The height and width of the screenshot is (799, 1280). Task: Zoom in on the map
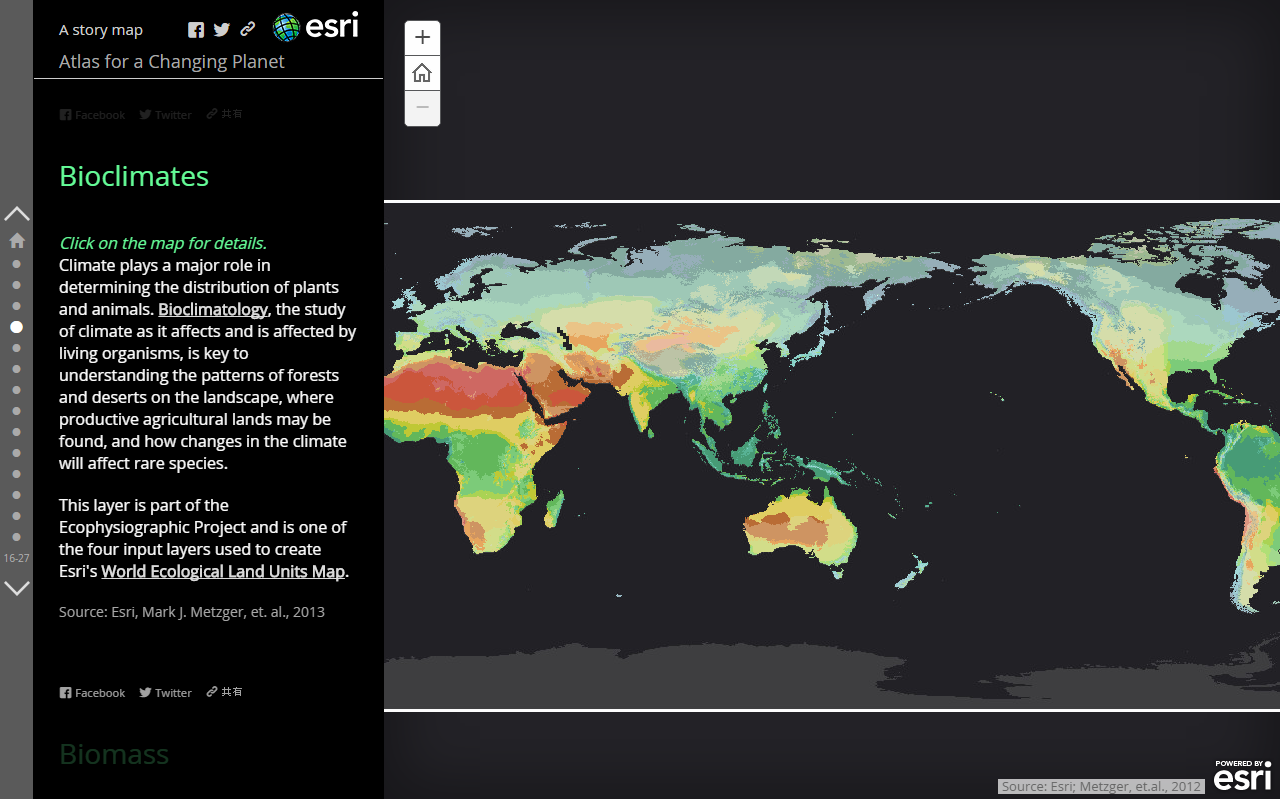point(422,38)
